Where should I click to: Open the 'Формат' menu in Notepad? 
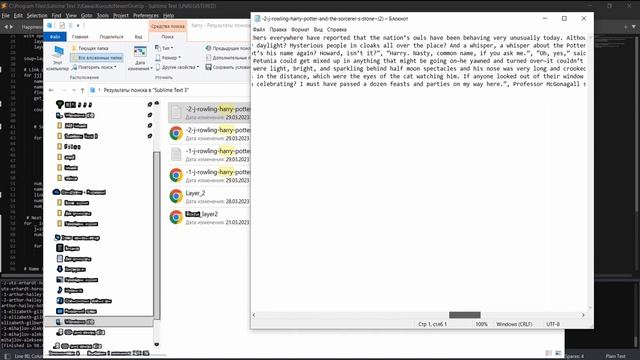(x=300, y=30)
